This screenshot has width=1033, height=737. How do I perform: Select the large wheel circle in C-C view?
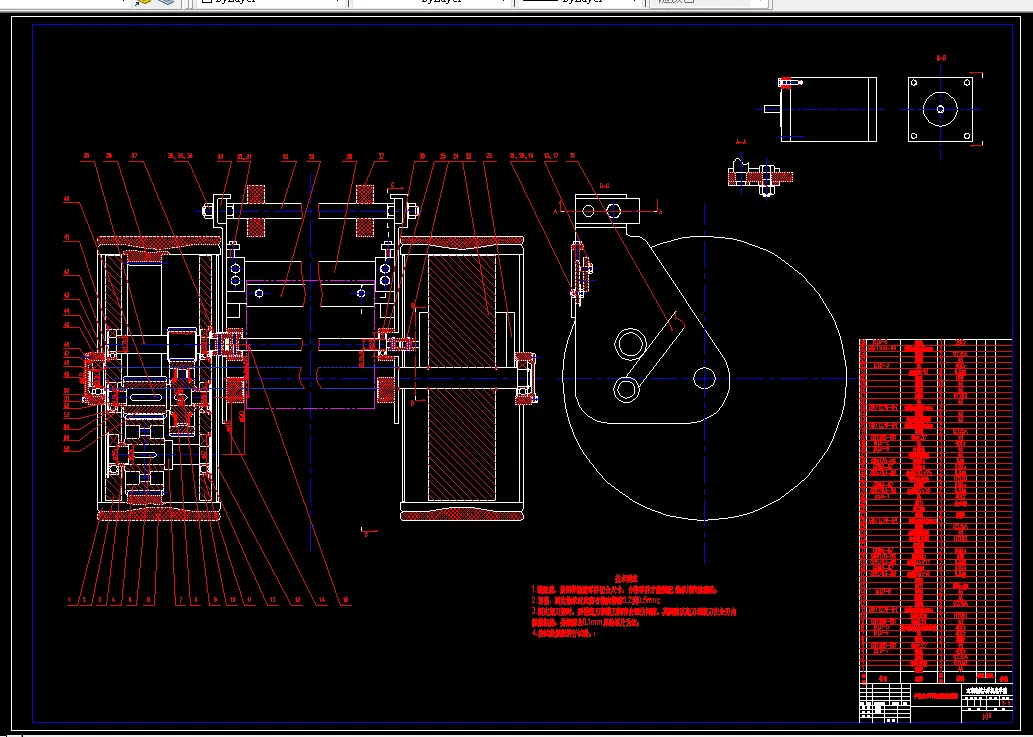tap(705, 378)
